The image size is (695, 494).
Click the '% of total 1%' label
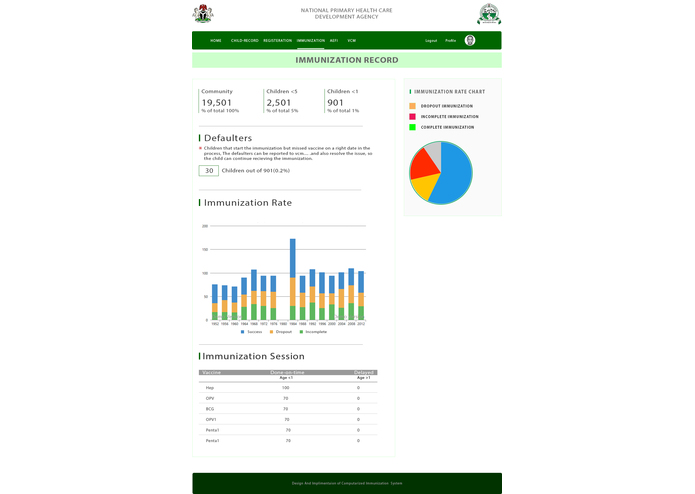click(x=343, y=111)
